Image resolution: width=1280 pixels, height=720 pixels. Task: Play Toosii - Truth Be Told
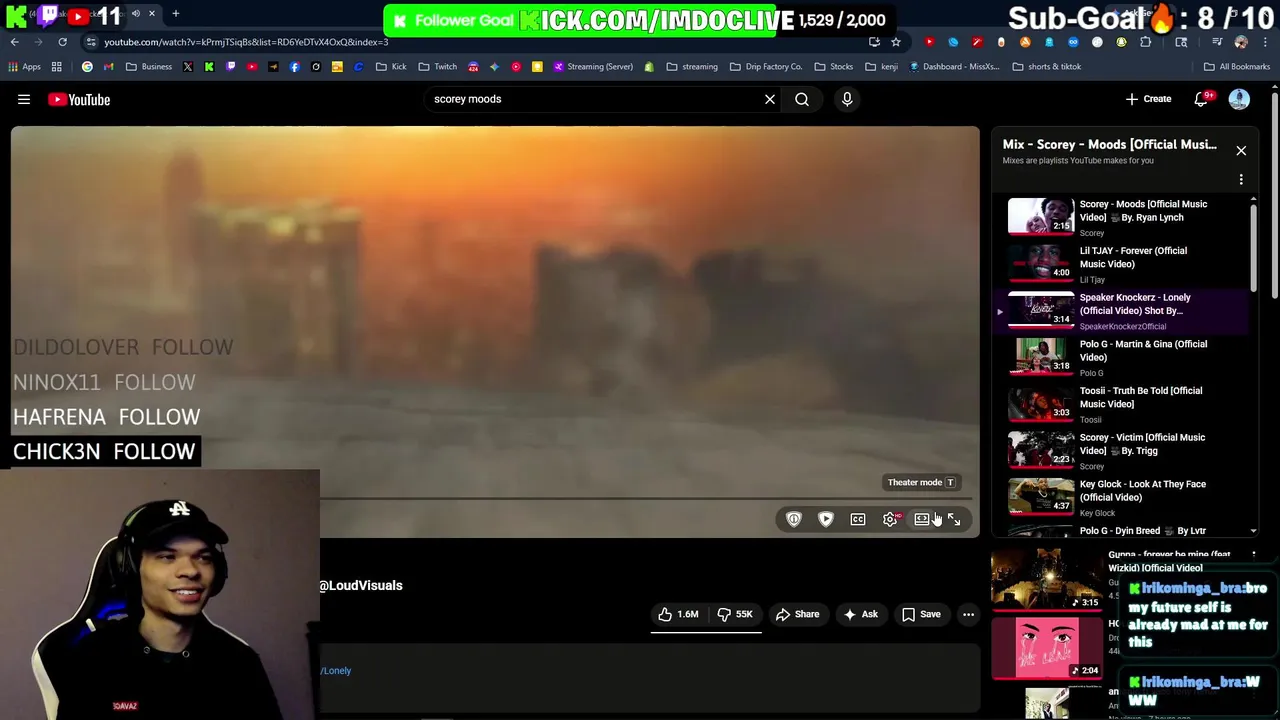coord(1120,404)
